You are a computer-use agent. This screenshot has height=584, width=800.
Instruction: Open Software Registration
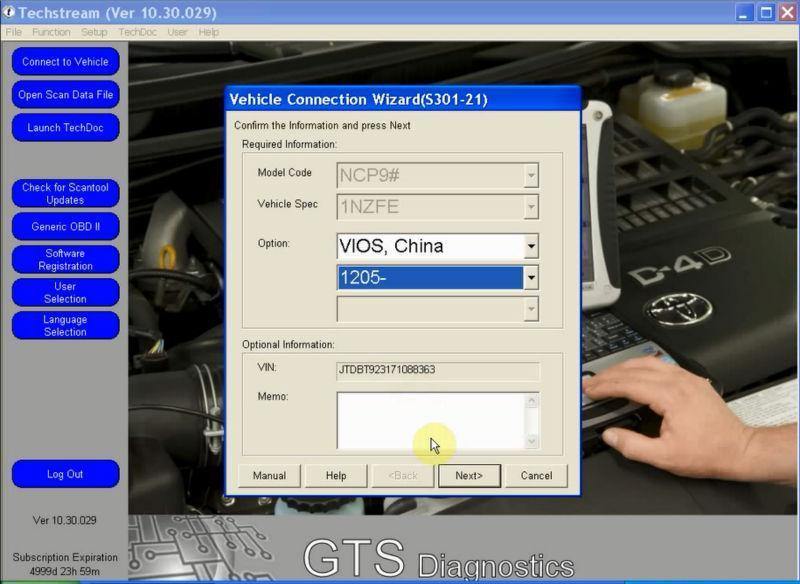pos(65,260)
